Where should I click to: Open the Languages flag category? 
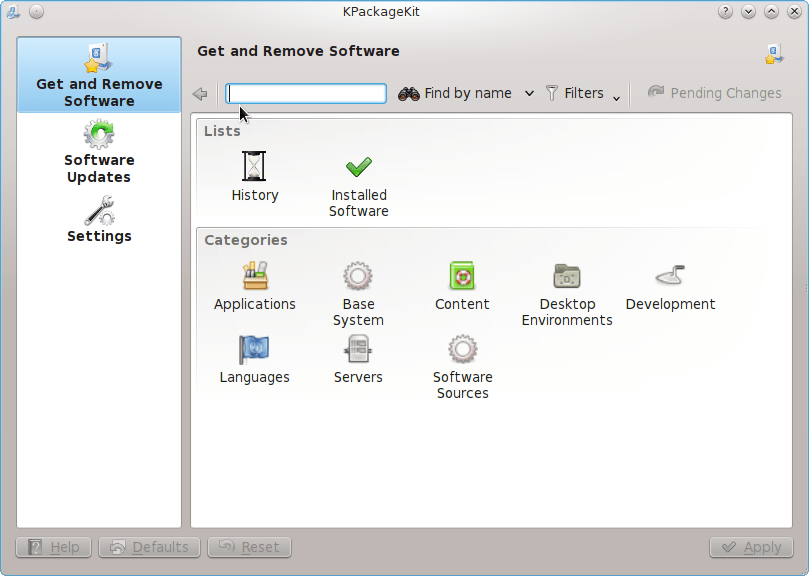pos(254,360)
